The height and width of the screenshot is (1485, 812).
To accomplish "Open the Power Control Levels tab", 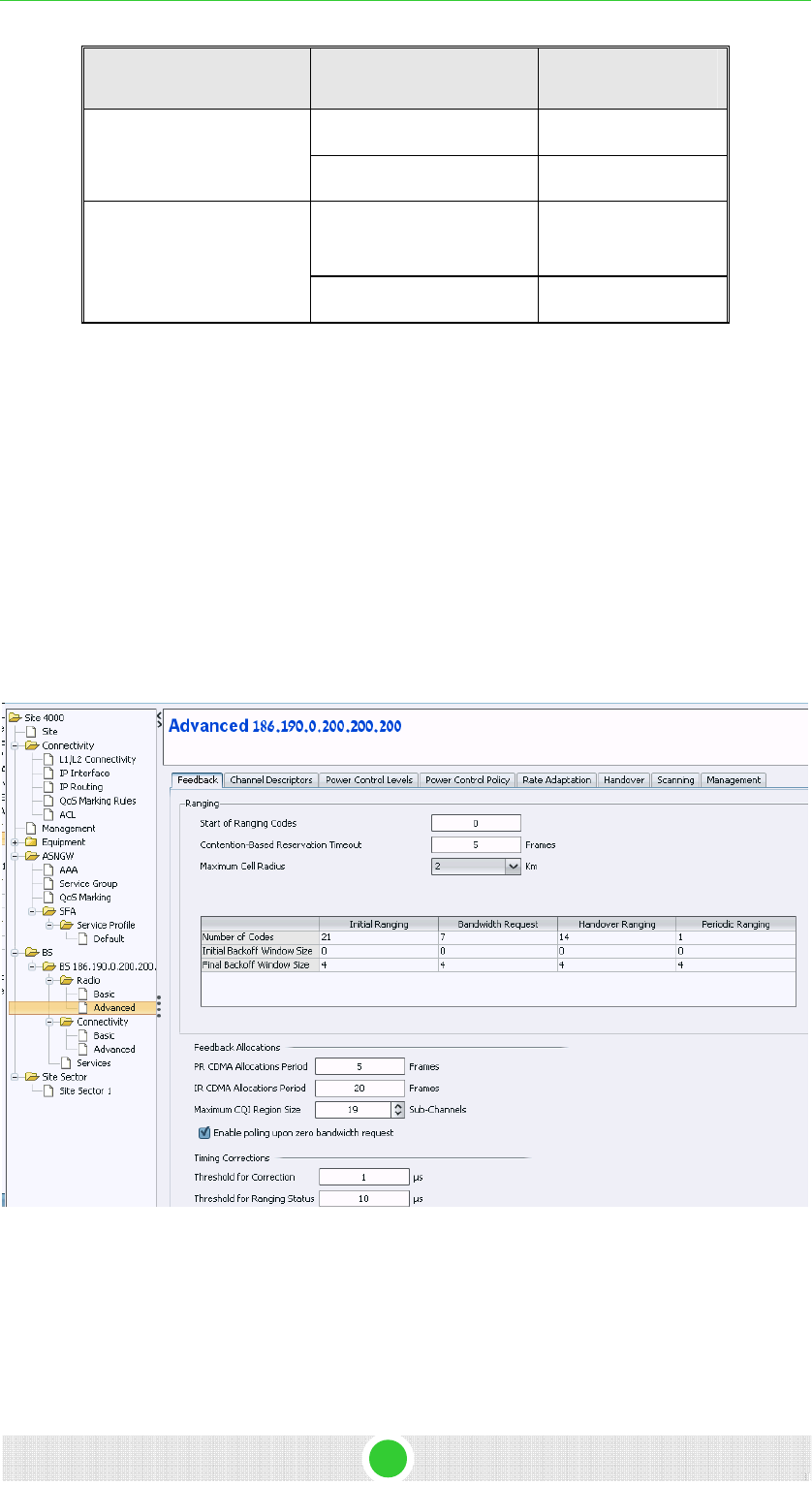I will 369,779.
